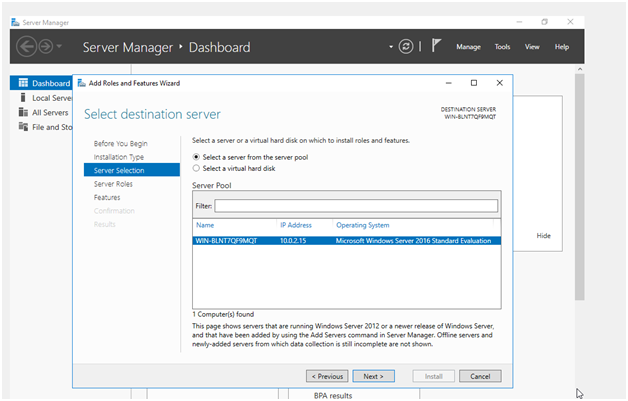Click IP address 10.0.2.15 cell
This screenshot has height=401, width=628.
click(x=293, y=241)
